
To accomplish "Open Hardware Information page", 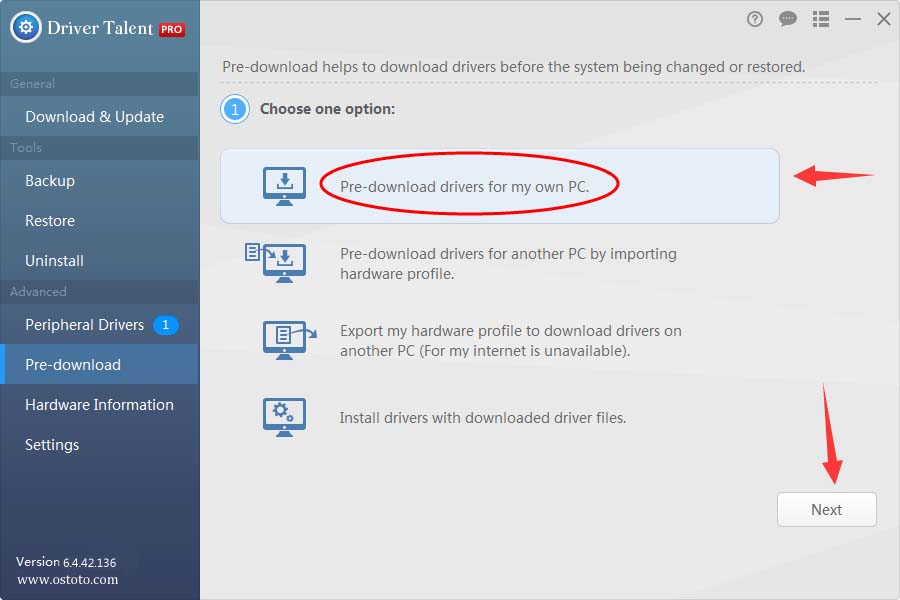I will [x=99, y=405].
